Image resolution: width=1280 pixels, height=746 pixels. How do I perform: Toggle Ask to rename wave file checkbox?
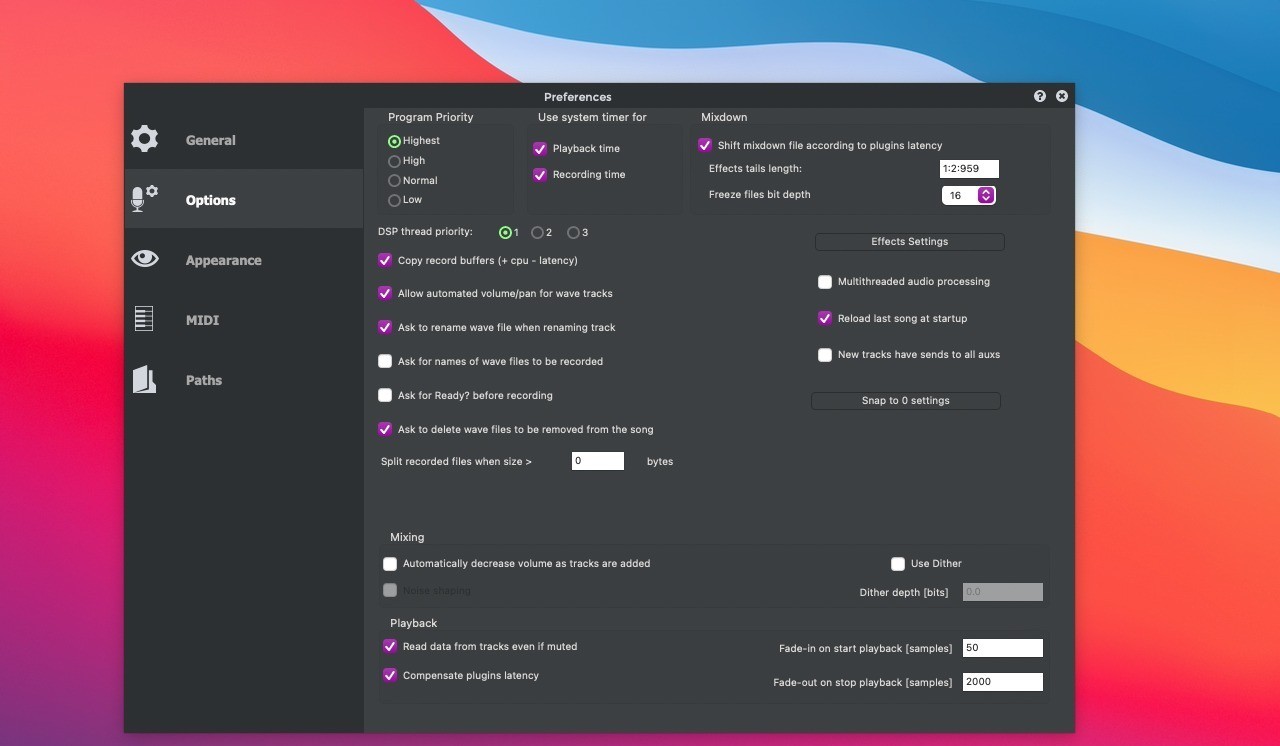[x=385, y=327]
